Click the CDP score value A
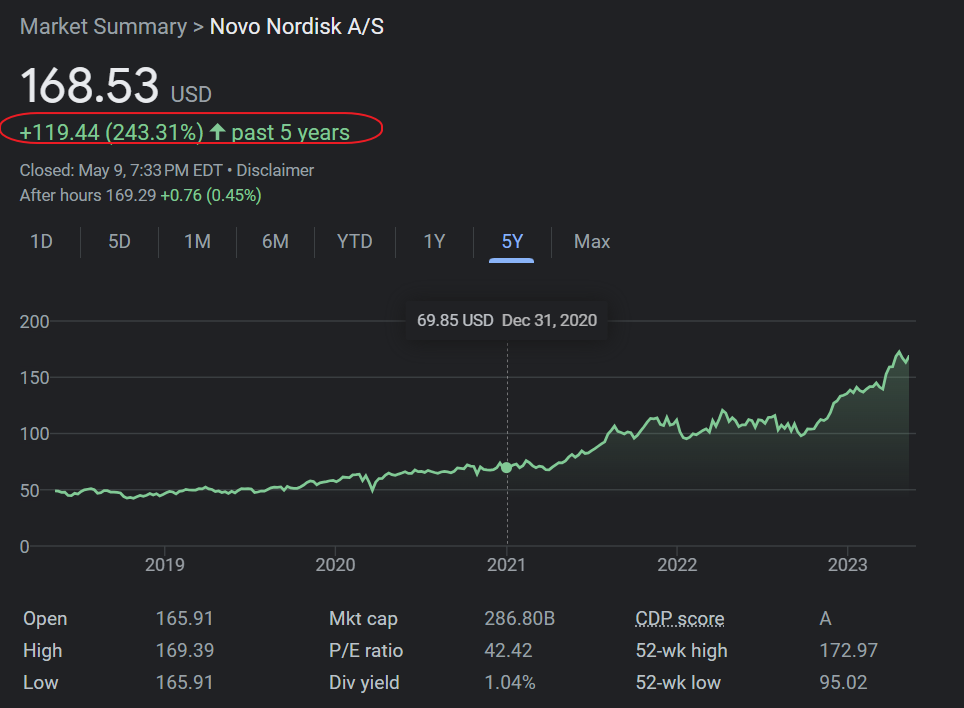Viewport: 964px width, 708px height. pyautogui.click(x=826, y=618)
